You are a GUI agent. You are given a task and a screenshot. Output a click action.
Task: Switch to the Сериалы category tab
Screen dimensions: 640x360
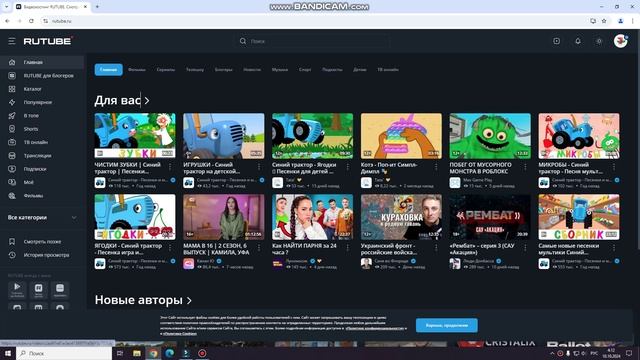166,70
